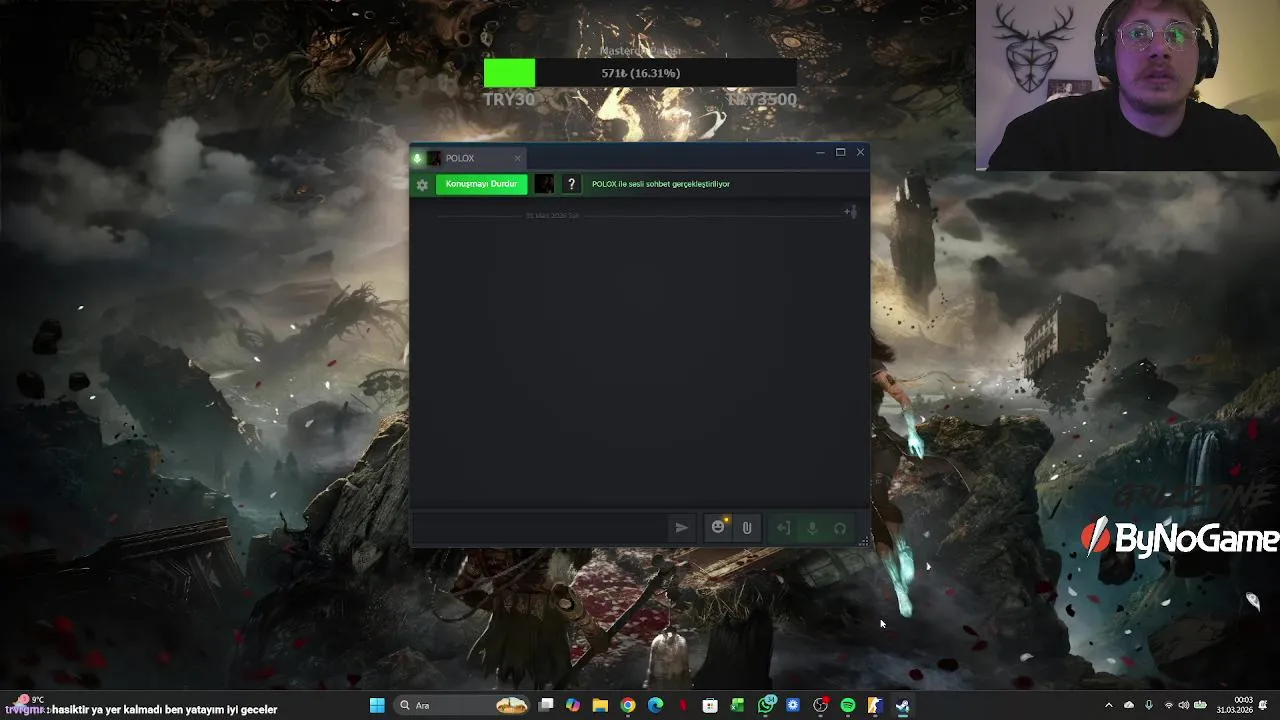Open Counter-Strike icon on taskbar
This screenshot has width=1280, height=720.
(x=875, y=705)
